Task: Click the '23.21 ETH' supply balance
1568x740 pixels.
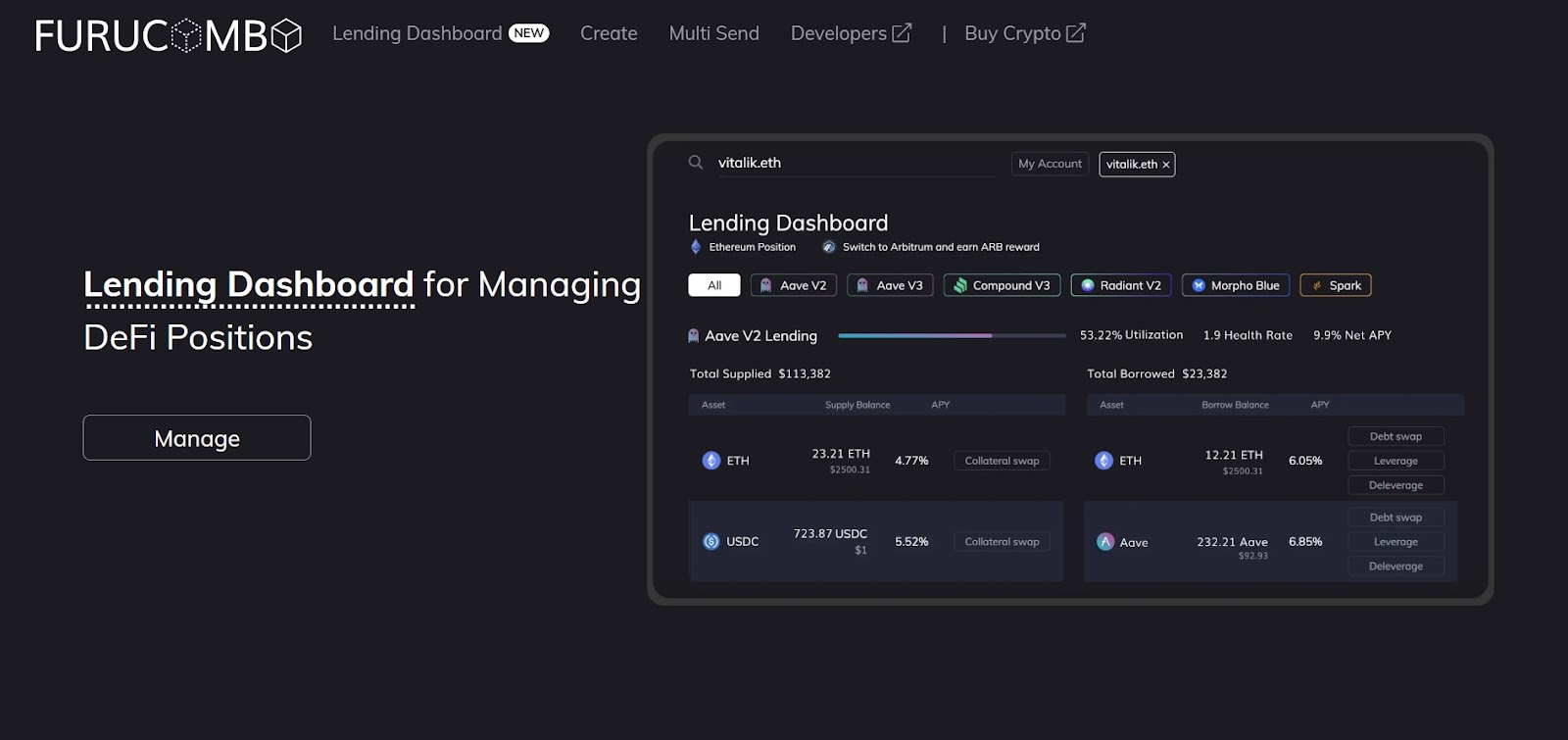Action: tap(841, 454)
